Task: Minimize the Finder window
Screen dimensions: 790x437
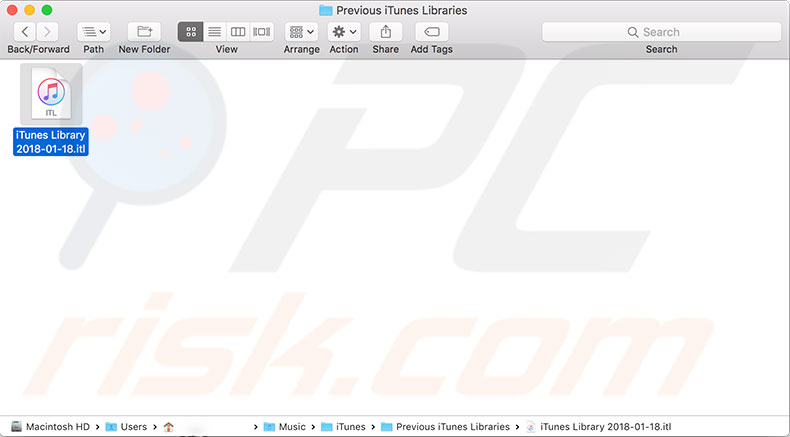Action: click(x=30, y=10)
